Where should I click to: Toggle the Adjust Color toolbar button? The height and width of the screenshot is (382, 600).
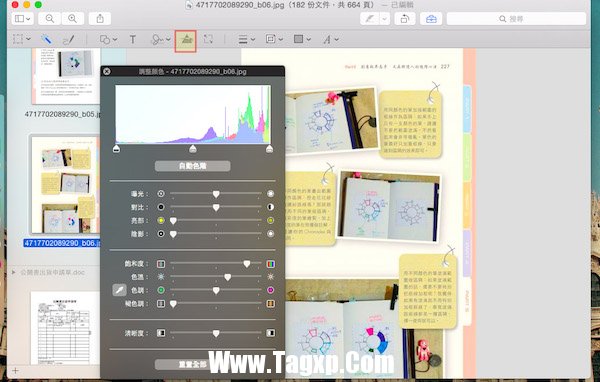click(x=186, y=41)
